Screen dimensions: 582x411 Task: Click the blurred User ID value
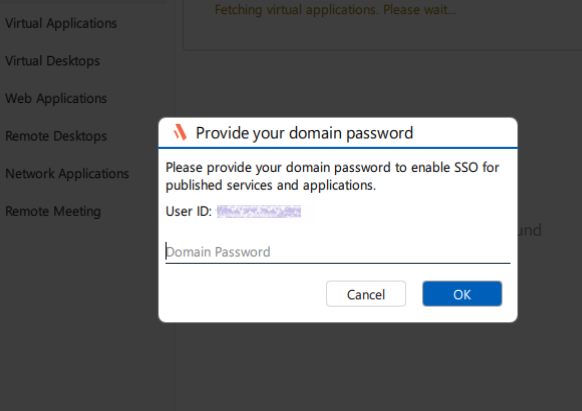(259, 211)
